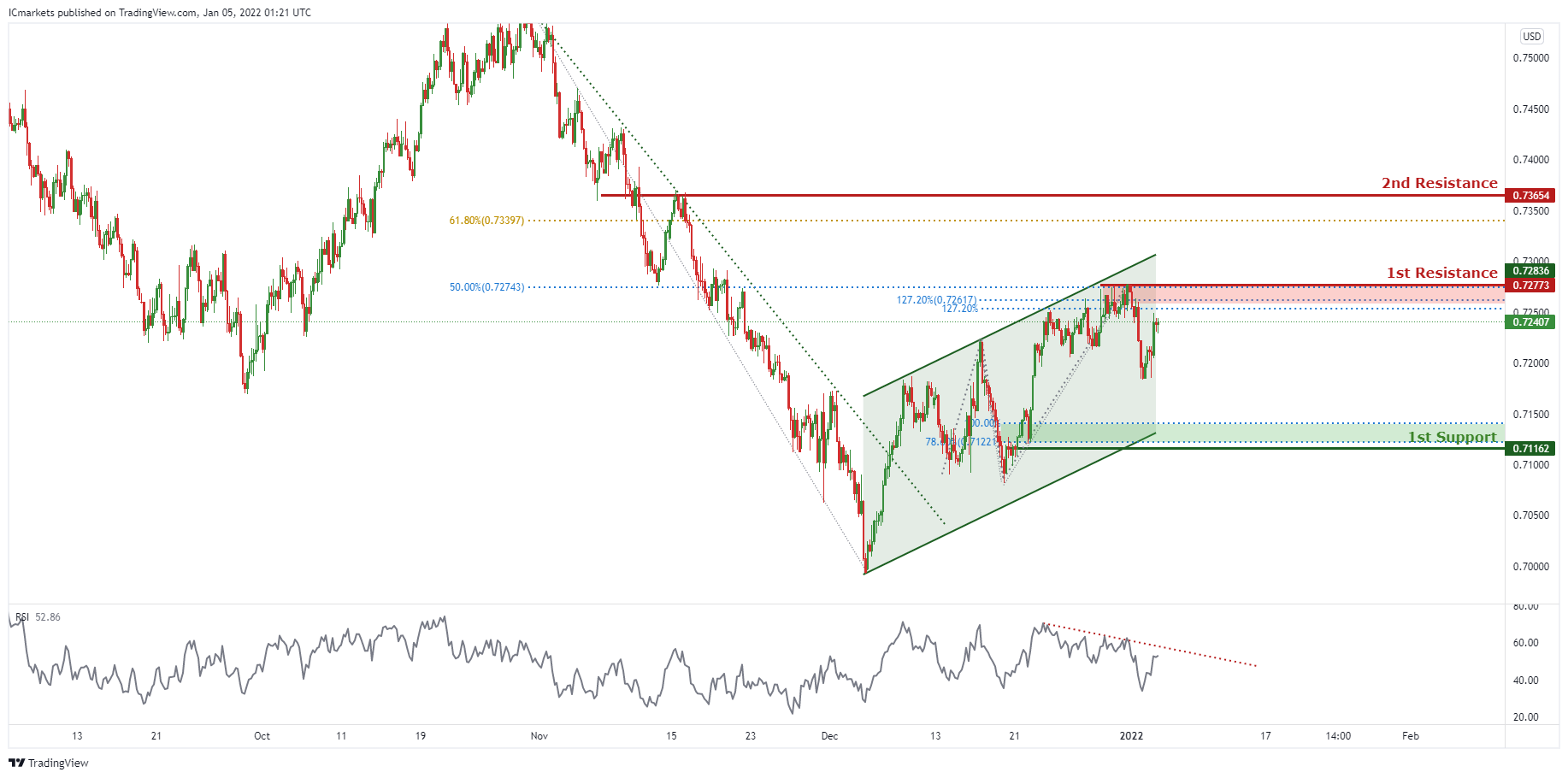Click the RSI 40.00 scale label

click(1525, 681)
